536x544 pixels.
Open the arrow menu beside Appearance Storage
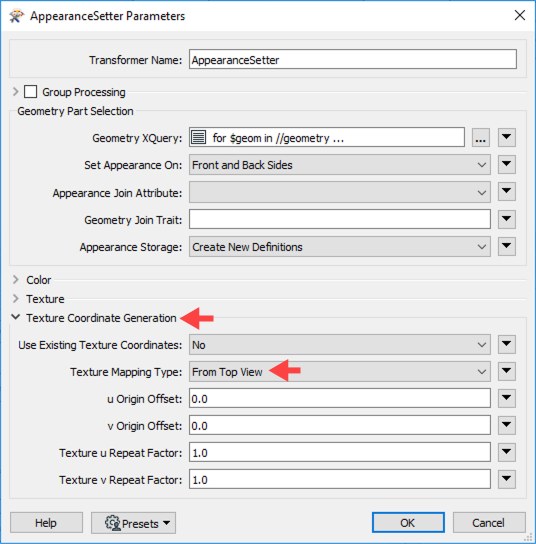coord(507,246)
